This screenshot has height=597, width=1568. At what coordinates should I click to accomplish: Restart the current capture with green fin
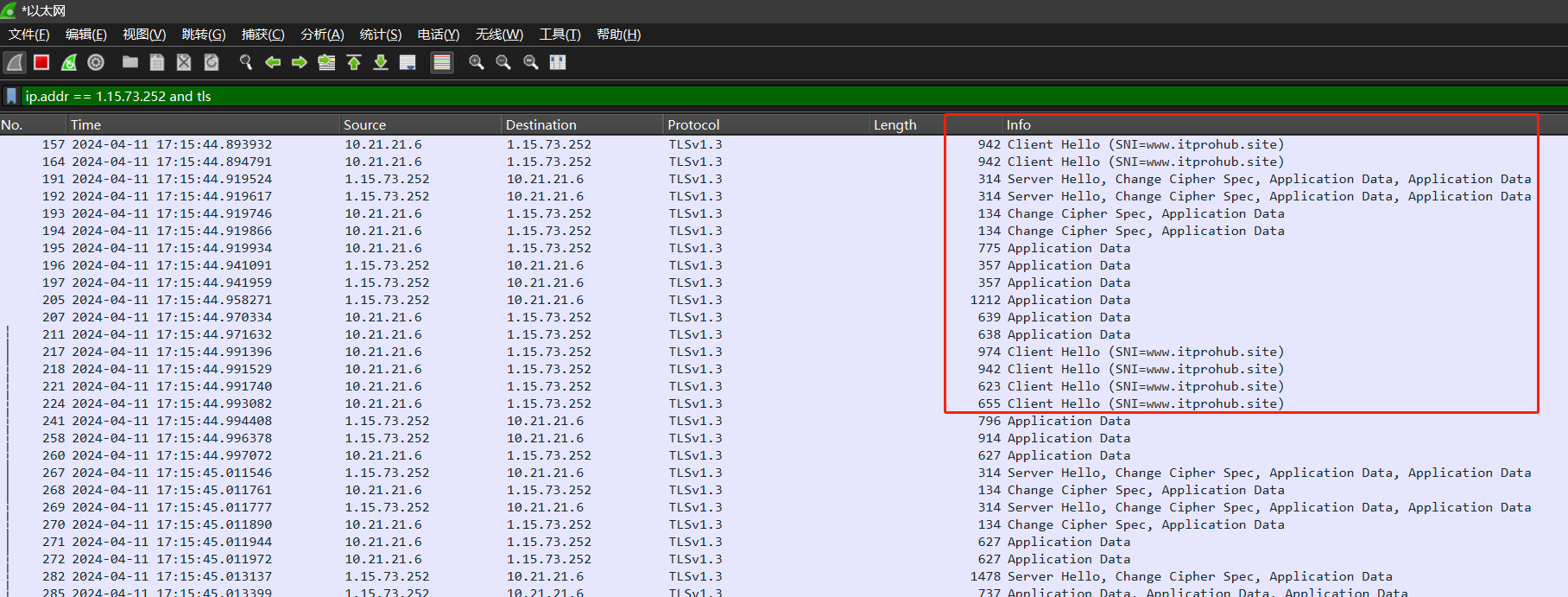(69, 62)
